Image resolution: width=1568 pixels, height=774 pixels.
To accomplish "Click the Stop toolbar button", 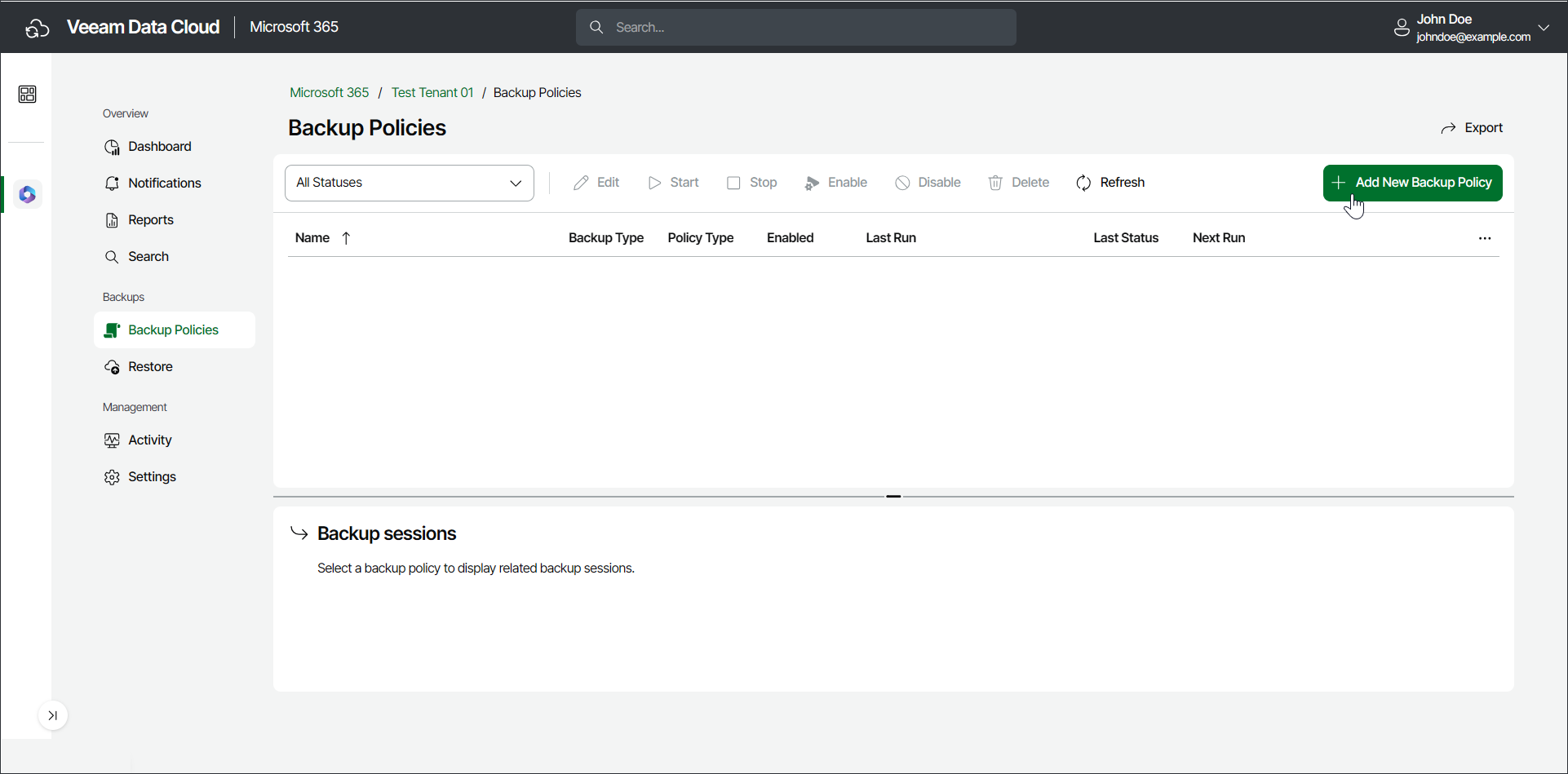I will click(751, 183).
